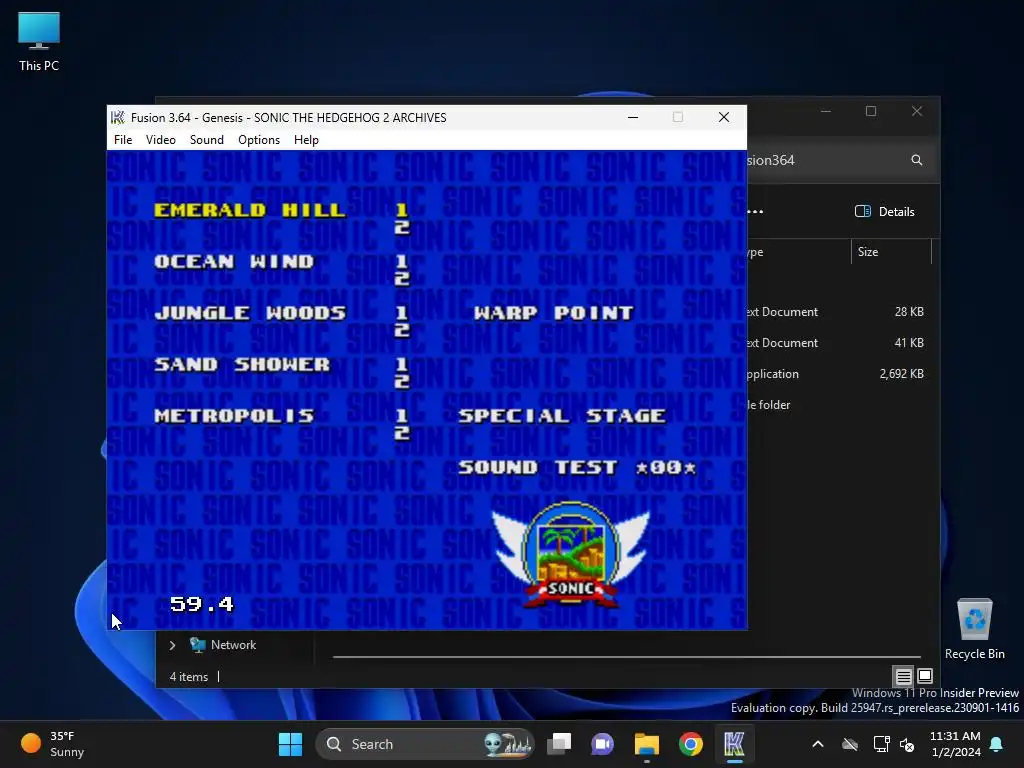Select Metropolis in level select
This screenshot has height=768, width=1024.
tap(234, 415)
